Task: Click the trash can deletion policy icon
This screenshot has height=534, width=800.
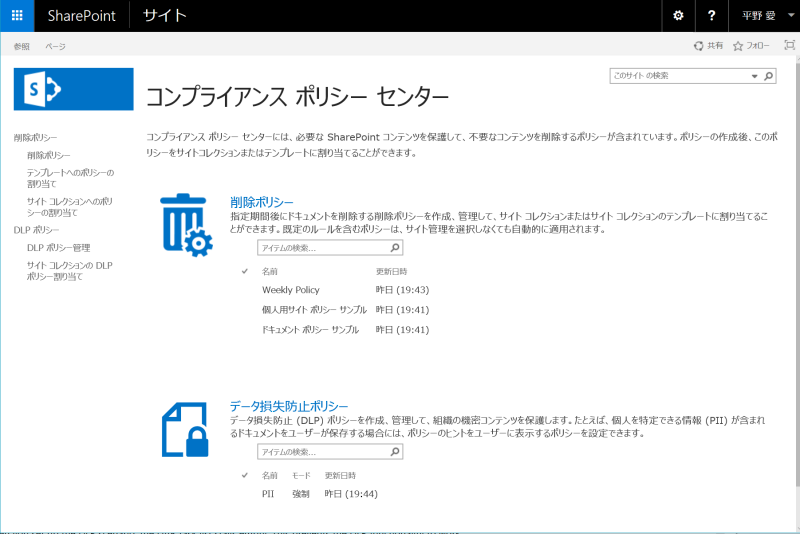Action: [186, 225]
